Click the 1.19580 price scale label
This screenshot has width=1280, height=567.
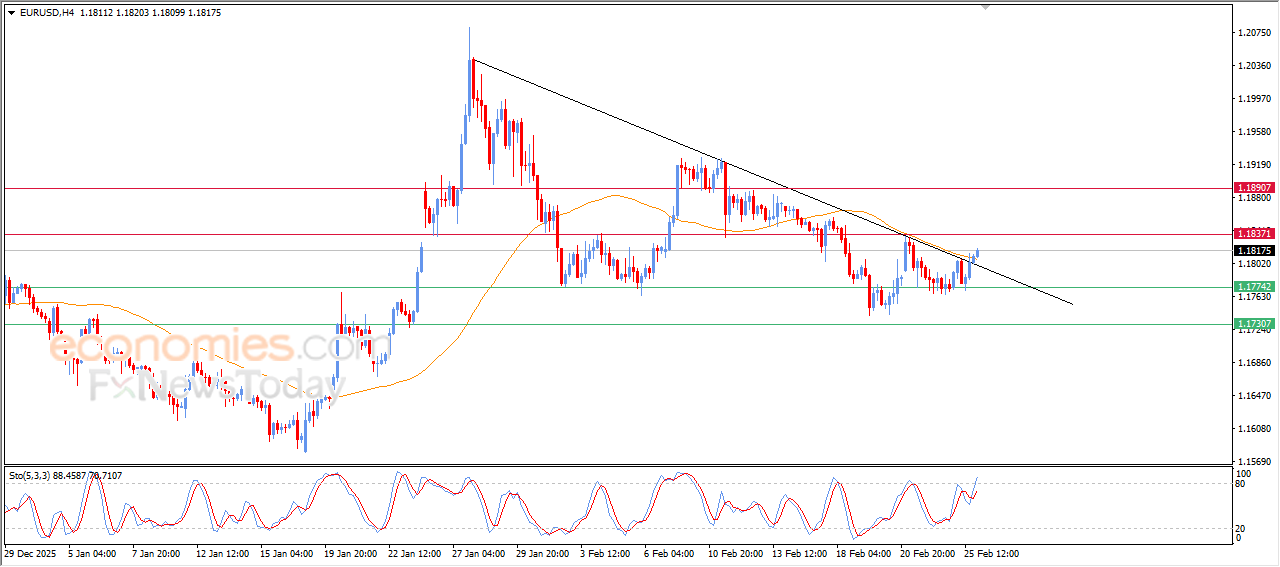pos(1254,132)
